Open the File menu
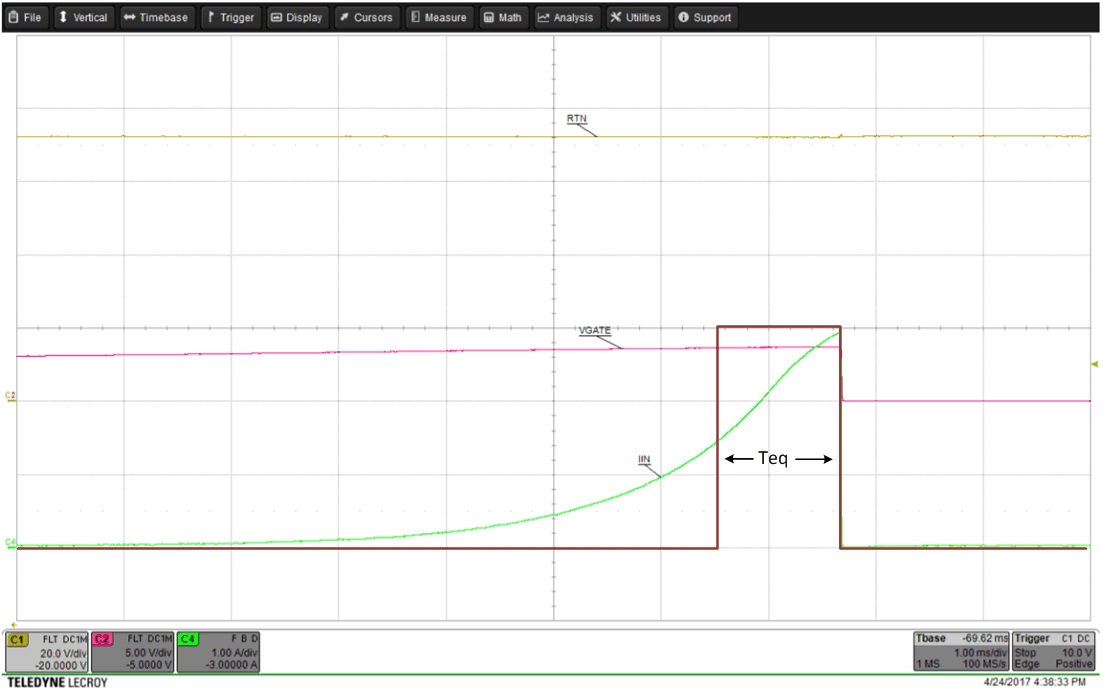This screenshot has height=699, width=1103. [x=27, y=17]
